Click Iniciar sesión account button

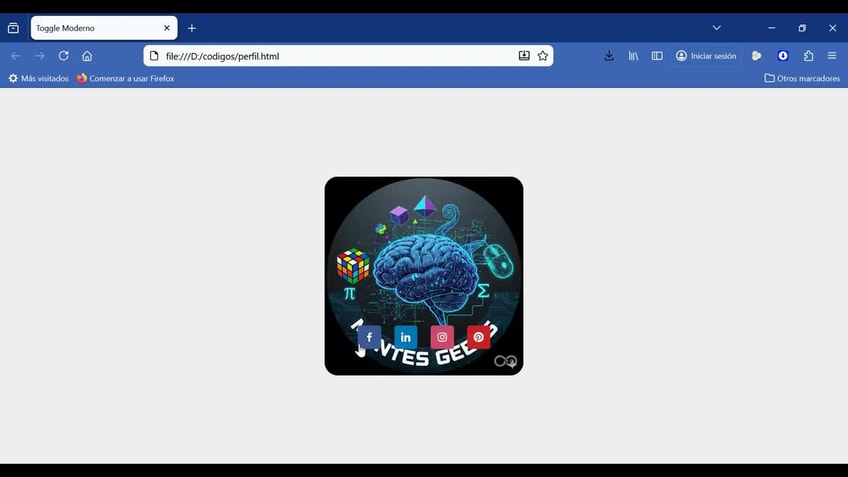pyautogui.click(x=706, y=56)
